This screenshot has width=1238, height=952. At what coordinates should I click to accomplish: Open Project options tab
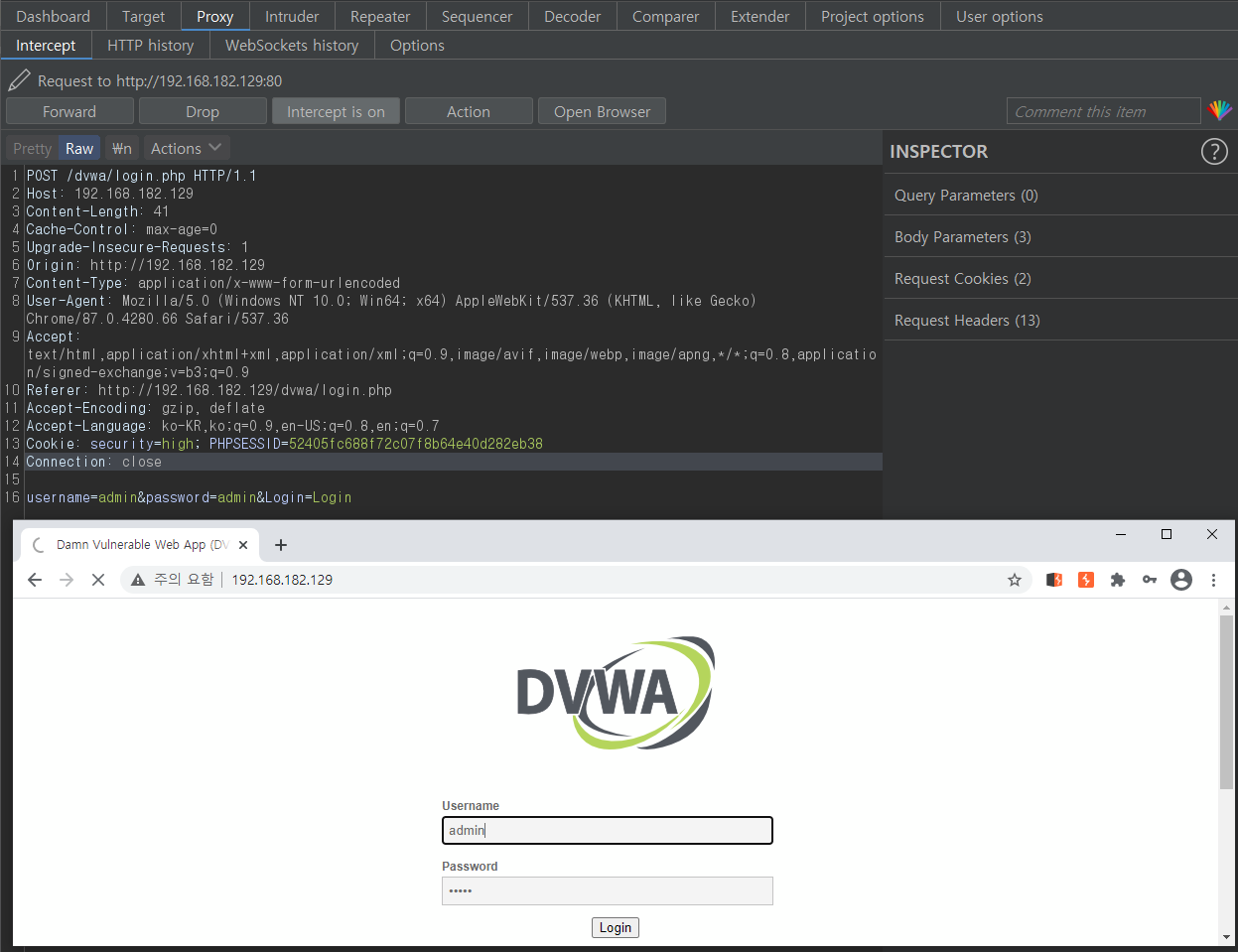[872, 16]
